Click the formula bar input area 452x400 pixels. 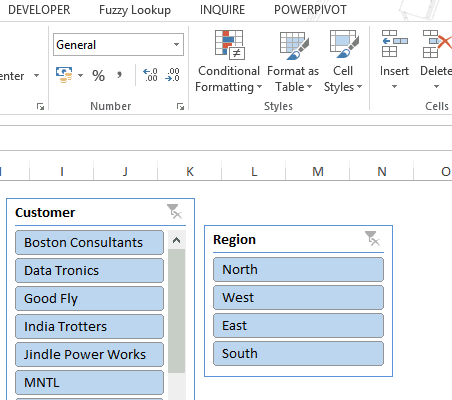(226, 138)
